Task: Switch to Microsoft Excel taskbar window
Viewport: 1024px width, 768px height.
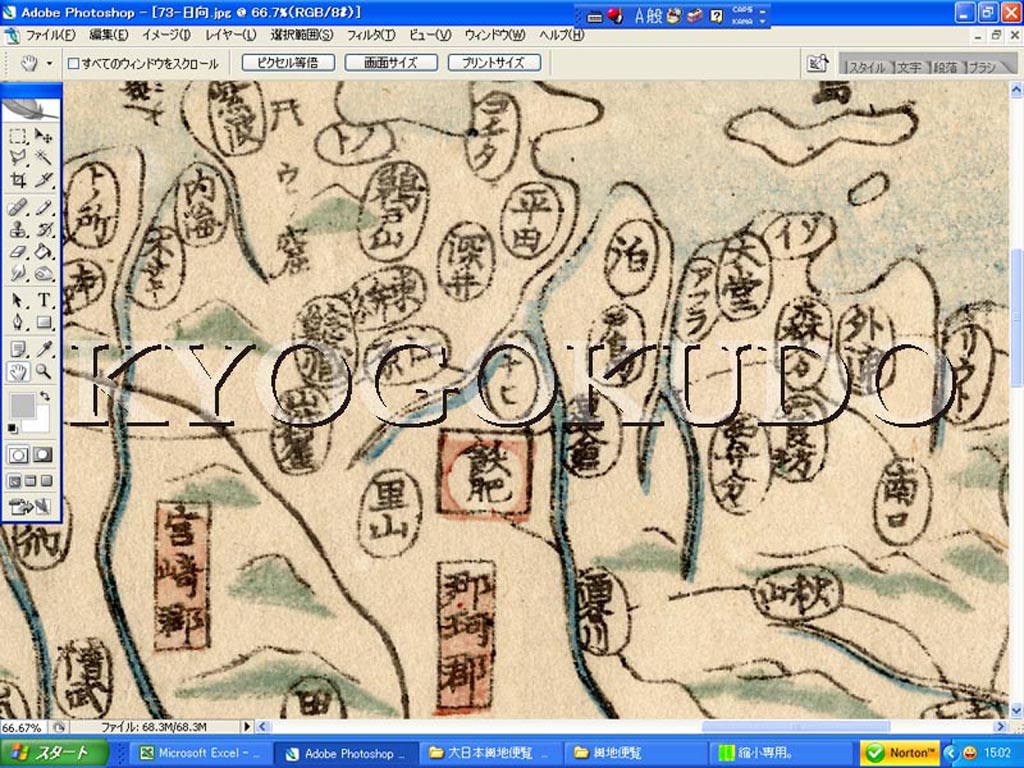Action: pos(199,753)
